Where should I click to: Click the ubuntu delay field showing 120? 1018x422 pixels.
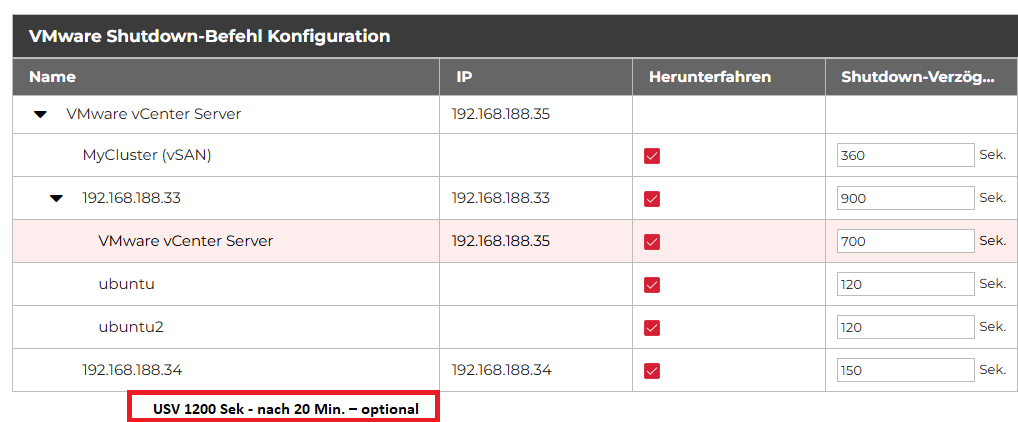[x=905, y=284]
